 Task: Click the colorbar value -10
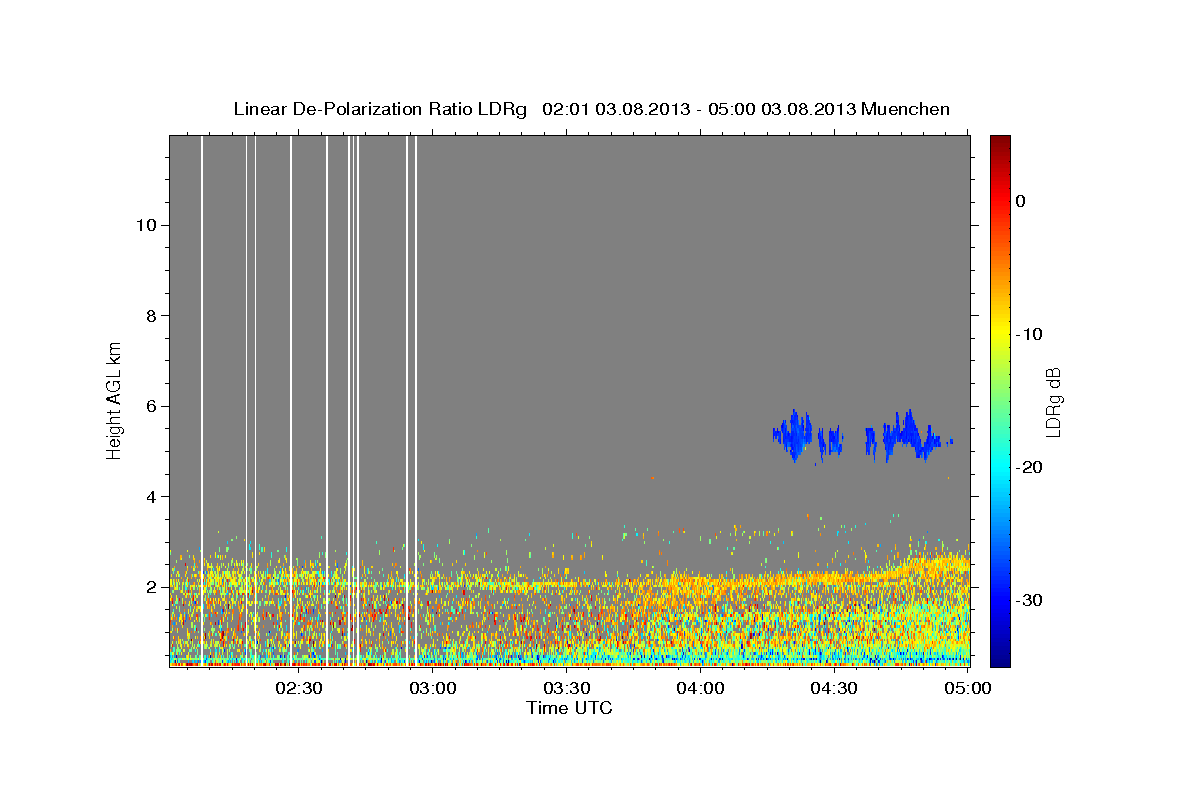tap(1029, 334)
